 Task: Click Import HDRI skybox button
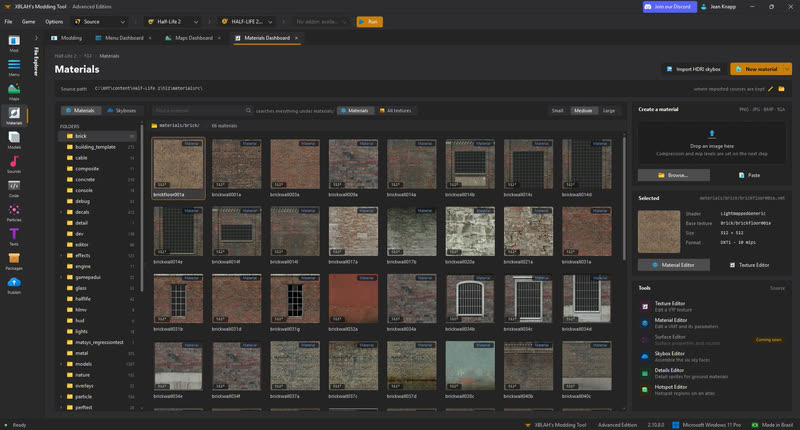(x=693, y=69)
